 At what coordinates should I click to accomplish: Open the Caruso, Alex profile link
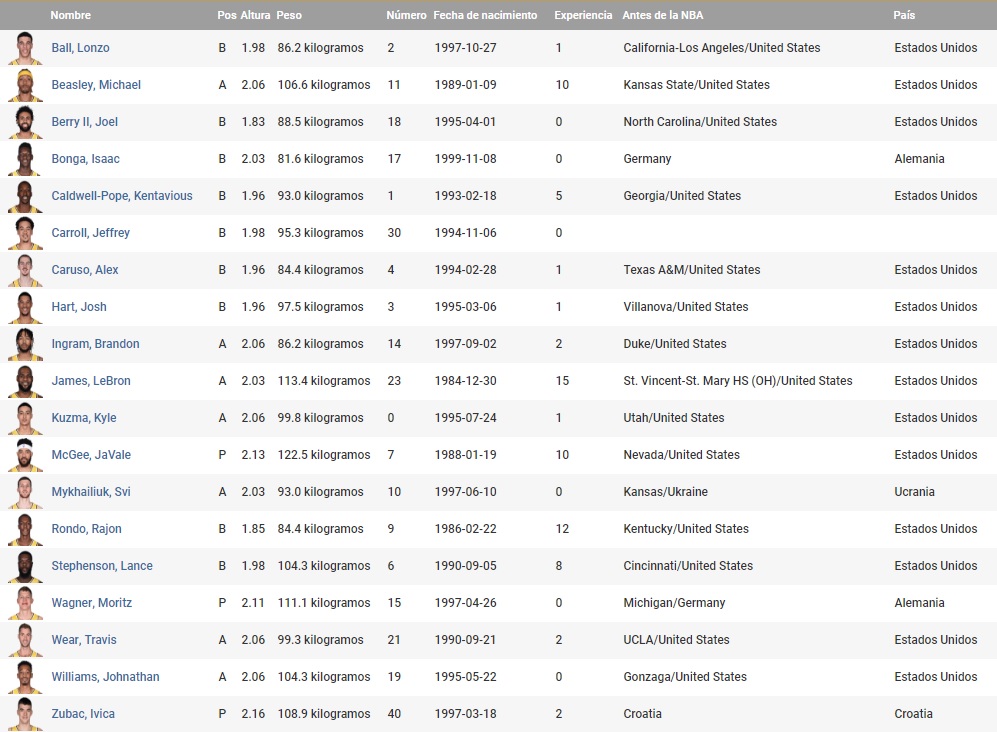(85, 270)
